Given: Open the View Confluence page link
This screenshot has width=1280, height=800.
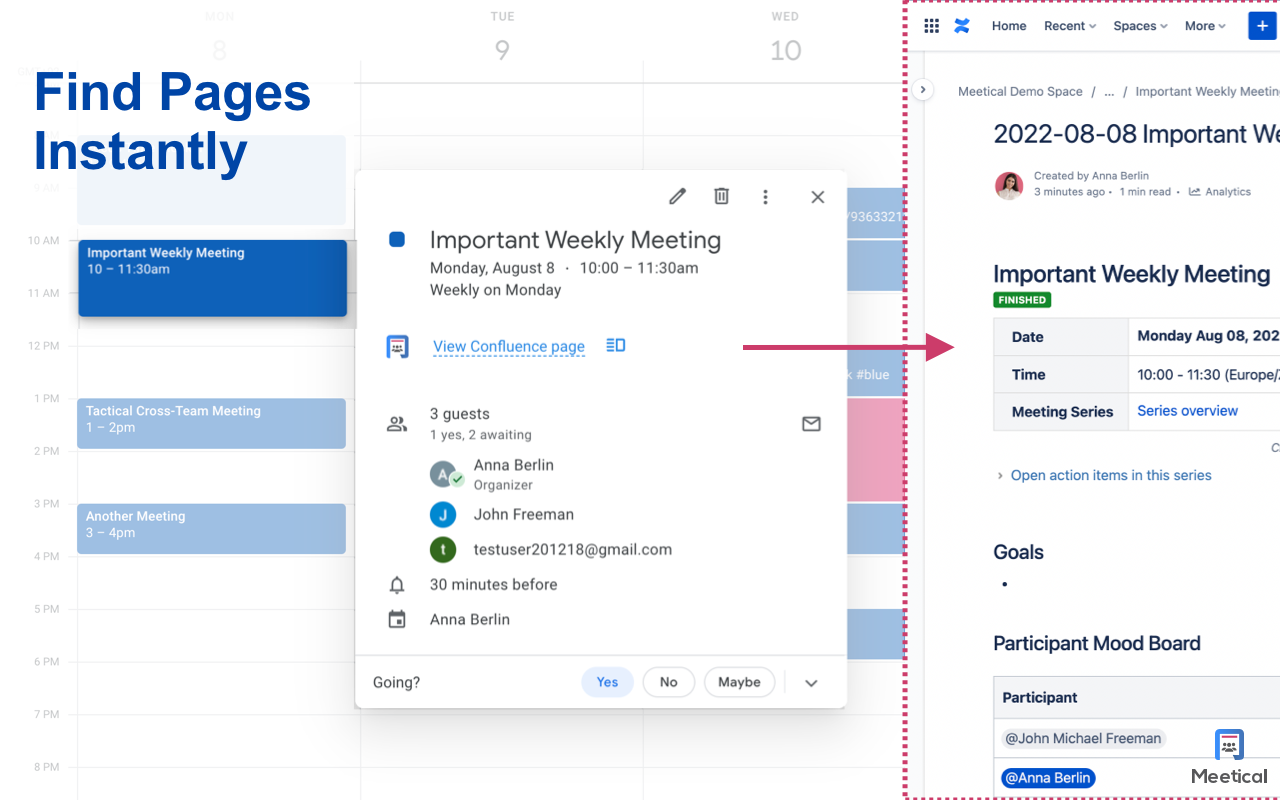Looking at the screenshot, I should point(508,346).
